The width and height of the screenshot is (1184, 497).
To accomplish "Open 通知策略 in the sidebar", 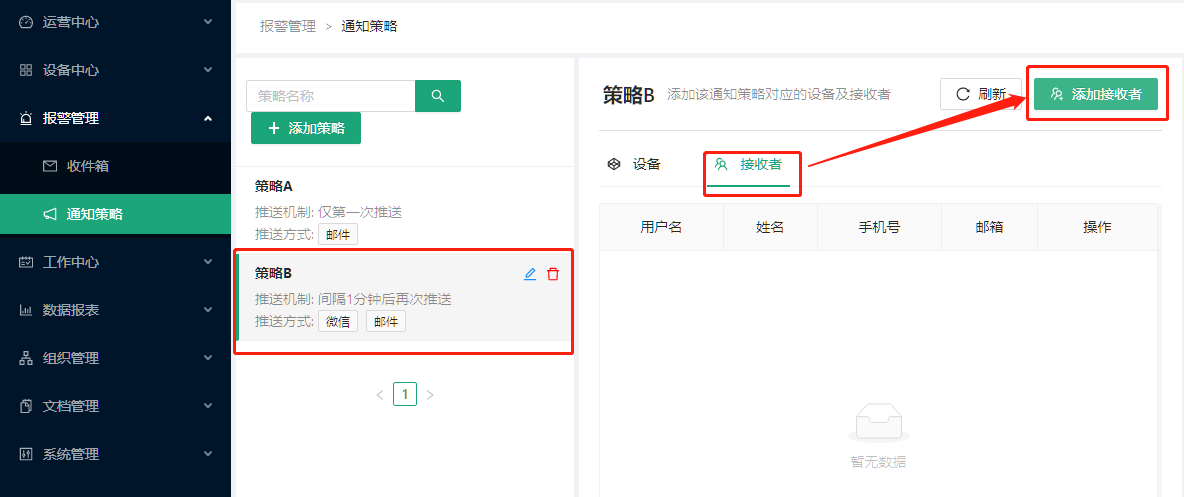I will [95, 214].
